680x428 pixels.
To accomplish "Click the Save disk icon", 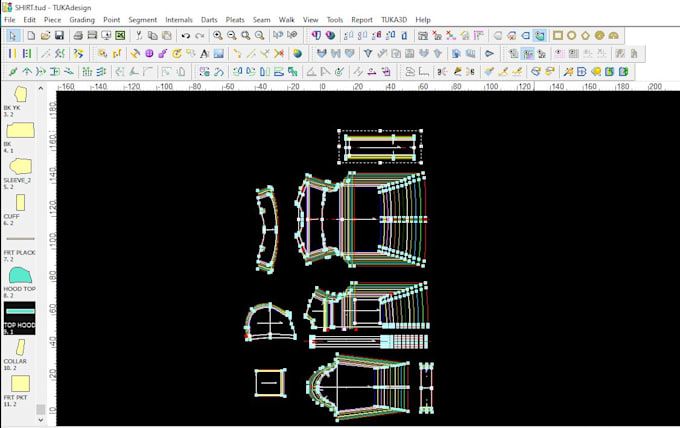I will [x=59, y=36].
